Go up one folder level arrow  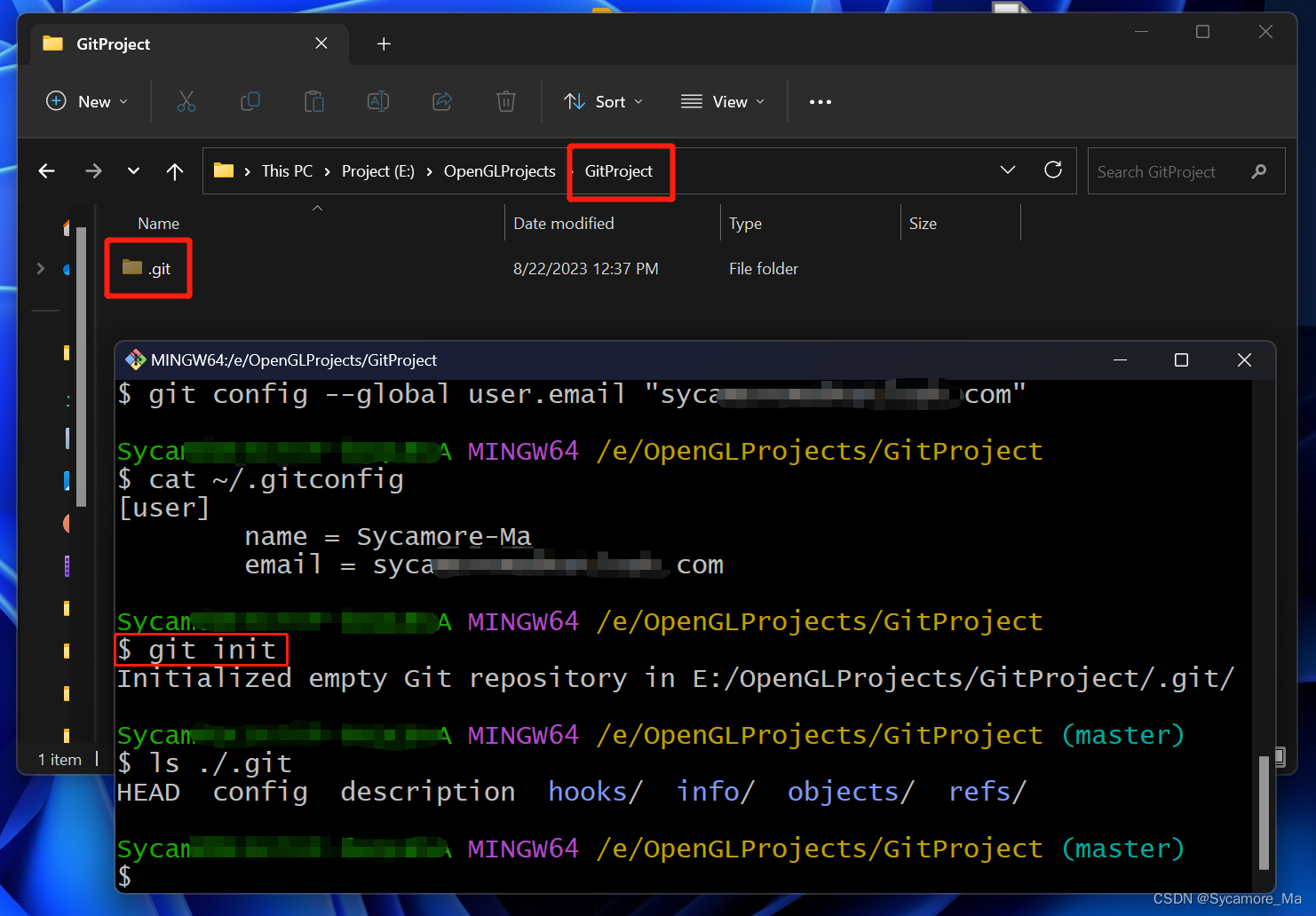coord(175,171)
